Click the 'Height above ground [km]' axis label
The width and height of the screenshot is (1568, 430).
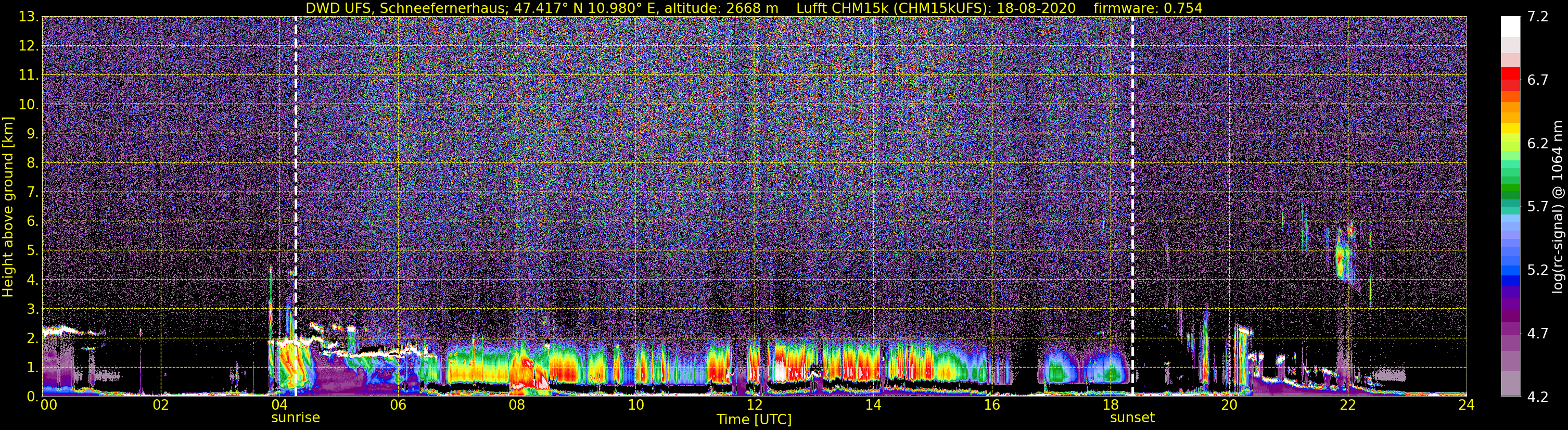tap(8, 207)
